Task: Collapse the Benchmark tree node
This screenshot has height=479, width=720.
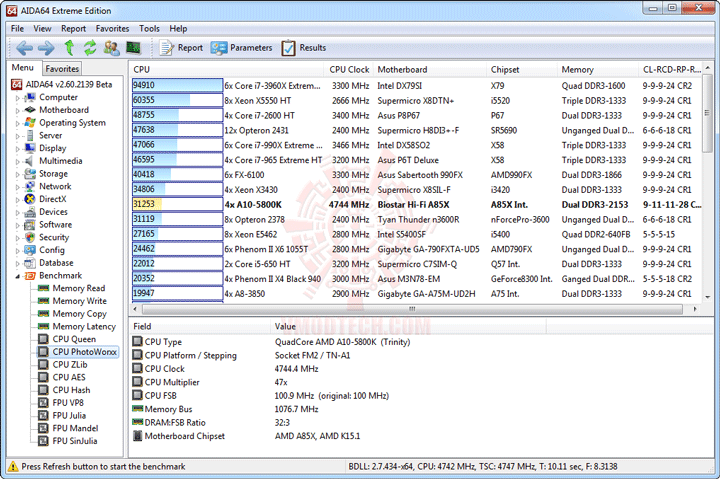Action: 17,276
